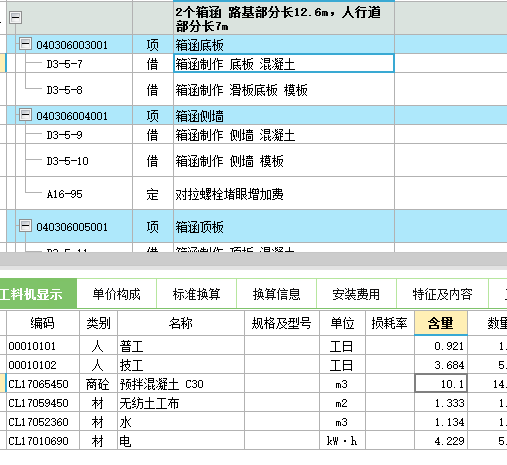Click the 商砼 category cell
The width and height of the screenshot is (507, 465).
[x=98, y=384]
